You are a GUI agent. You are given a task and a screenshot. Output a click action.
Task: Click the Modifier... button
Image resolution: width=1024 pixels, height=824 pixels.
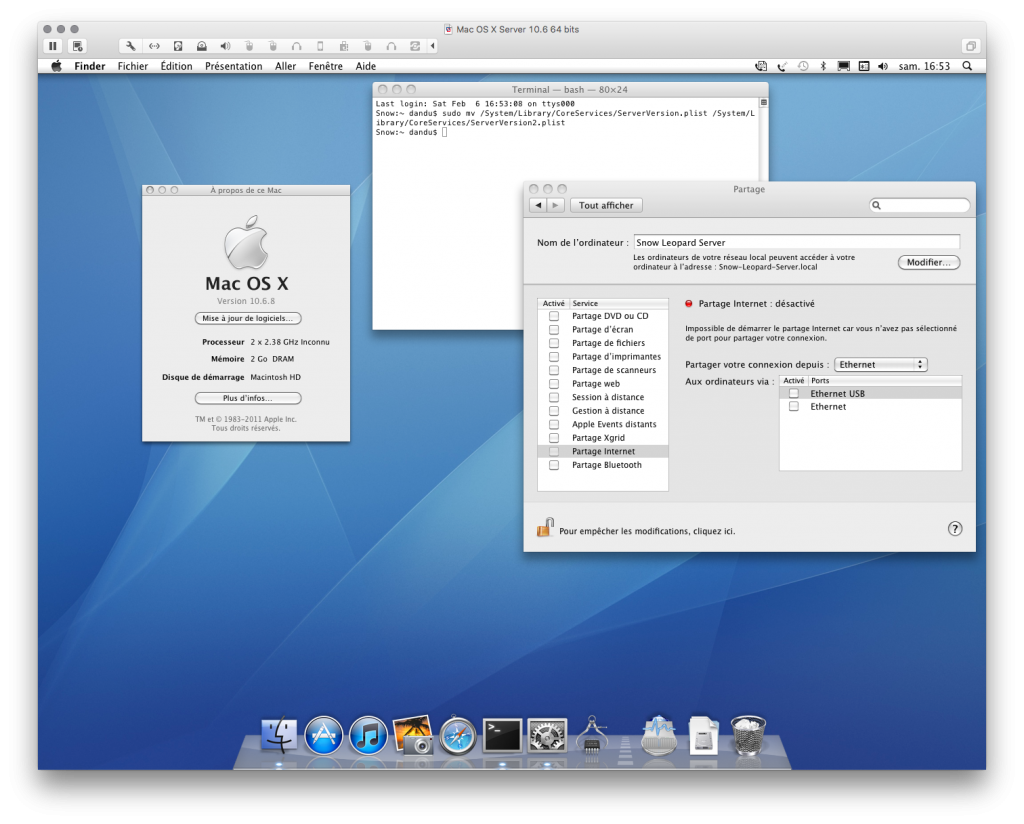929,262
